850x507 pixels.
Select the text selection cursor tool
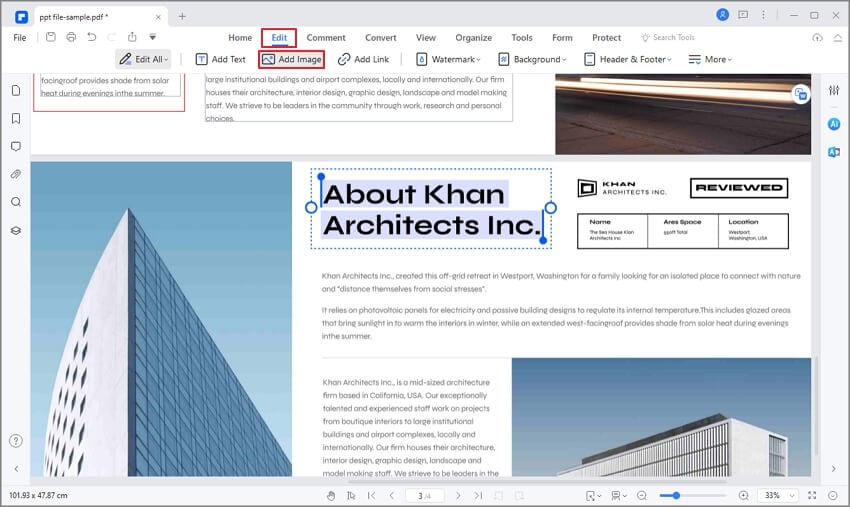(x=351, y=496)
